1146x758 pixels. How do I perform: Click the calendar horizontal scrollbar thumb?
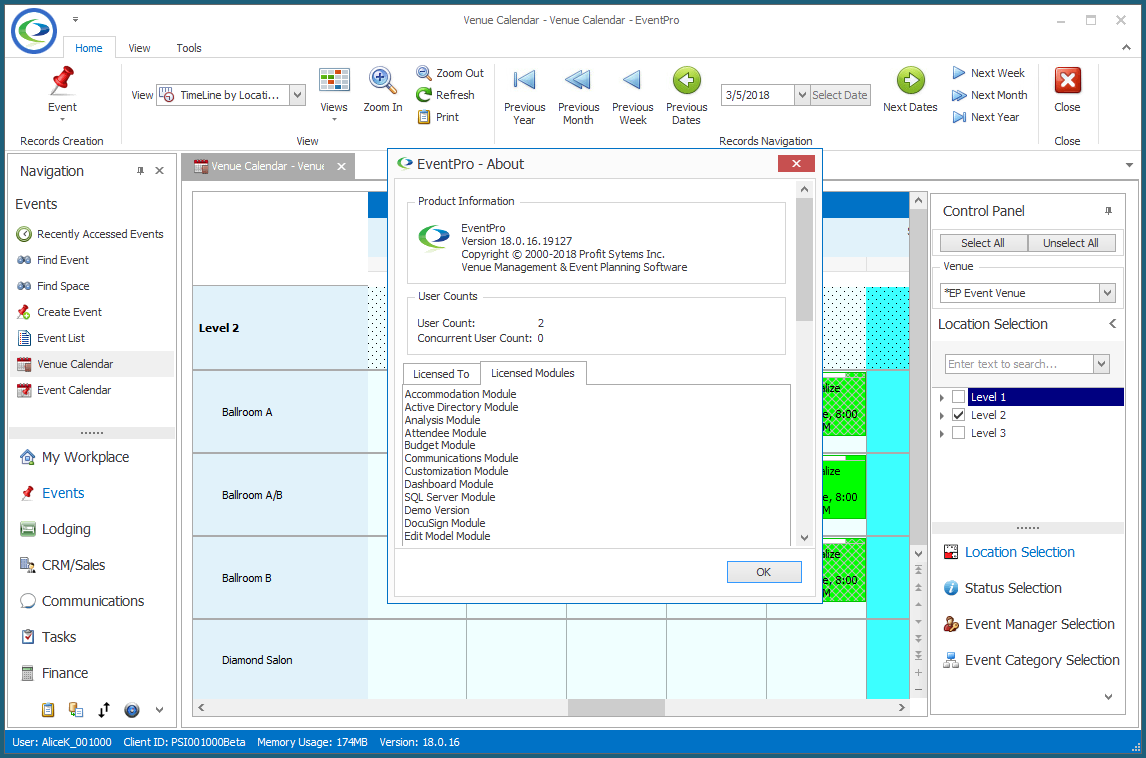(616, 708)
